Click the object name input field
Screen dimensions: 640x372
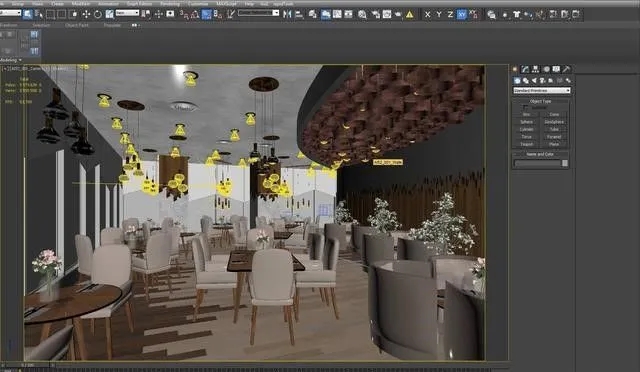click(x=538, y=163)
